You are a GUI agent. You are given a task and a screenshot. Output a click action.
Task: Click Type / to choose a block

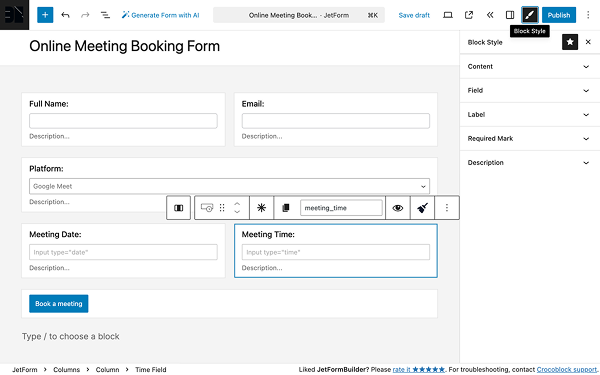71,336
